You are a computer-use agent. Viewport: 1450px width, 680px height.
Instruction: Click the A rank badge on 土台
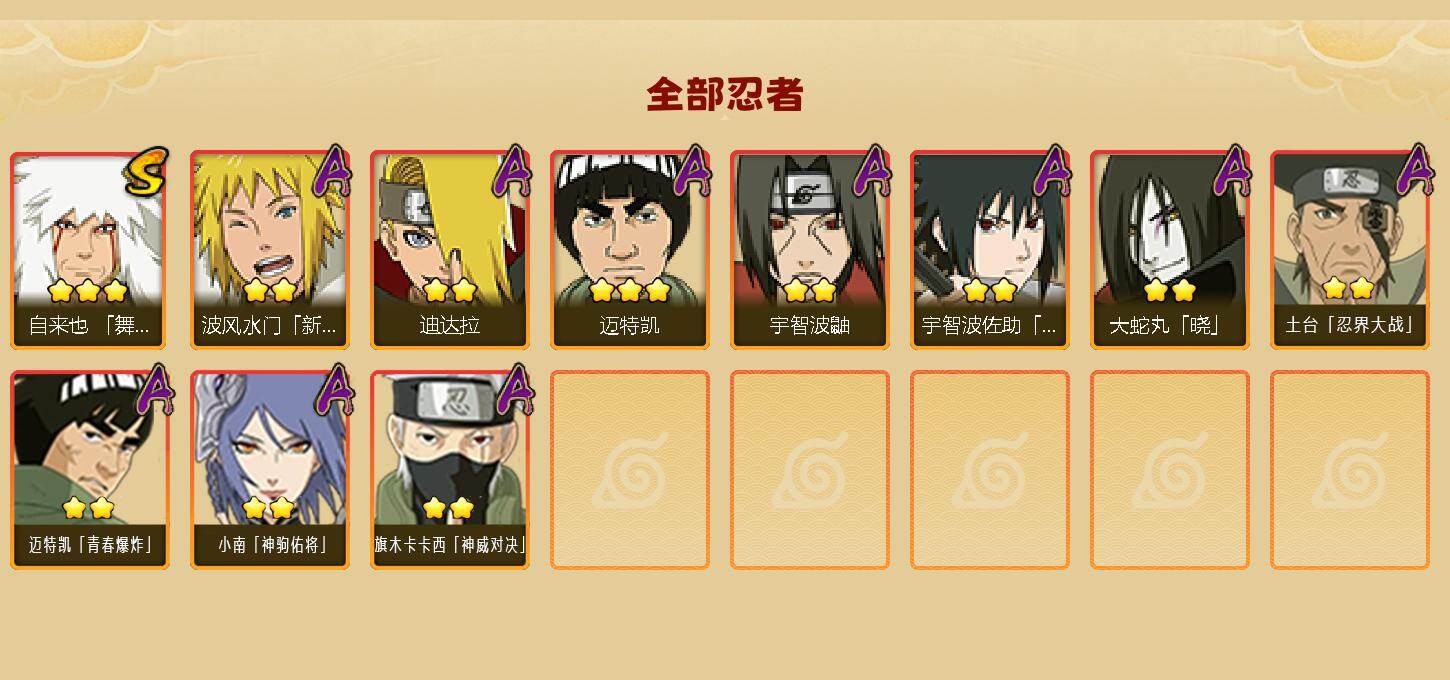click(x=1415, y=170)
